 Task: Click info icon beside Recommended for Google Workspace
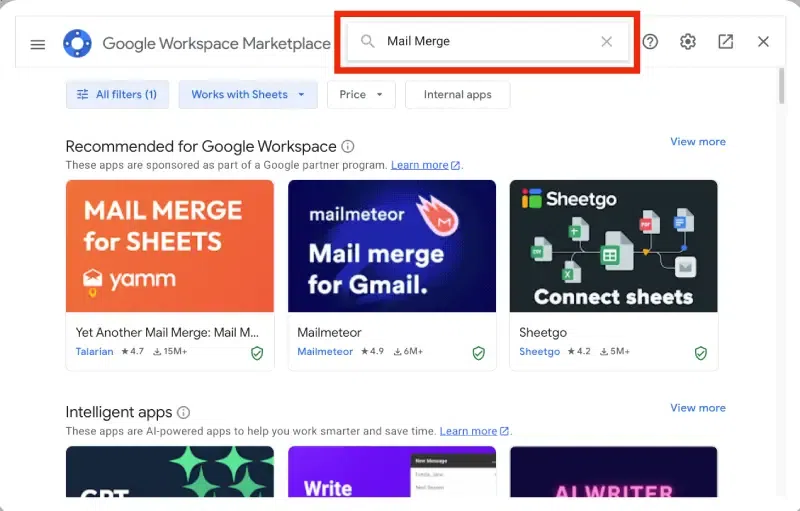coord(348,147)
